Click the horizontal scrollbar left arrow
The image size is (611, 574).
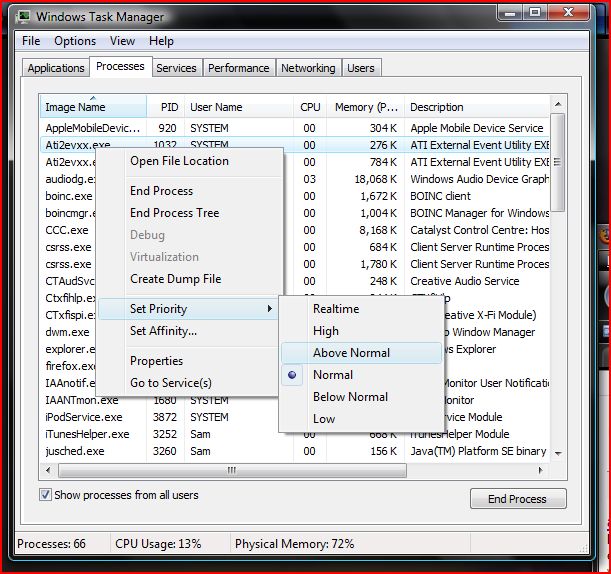pos(48,470)
